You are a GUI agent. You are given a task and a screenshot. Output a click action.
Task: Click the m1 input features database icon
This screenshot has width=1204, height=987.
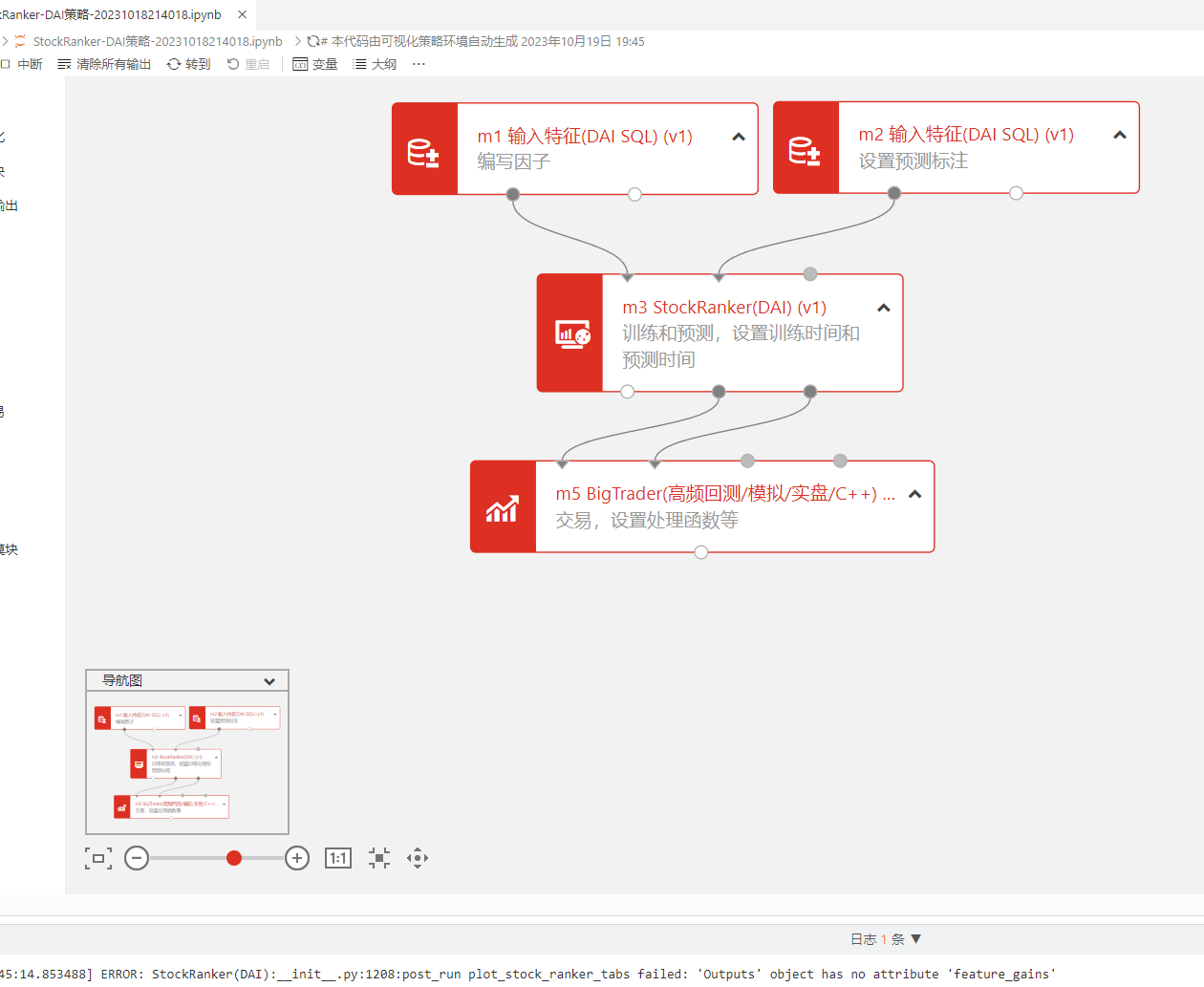tap(424, 150)
